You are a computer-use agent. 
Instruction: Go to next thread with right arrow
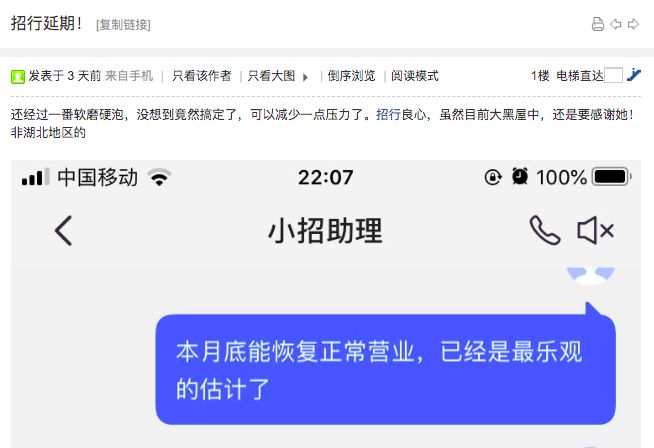pos(633,24)
